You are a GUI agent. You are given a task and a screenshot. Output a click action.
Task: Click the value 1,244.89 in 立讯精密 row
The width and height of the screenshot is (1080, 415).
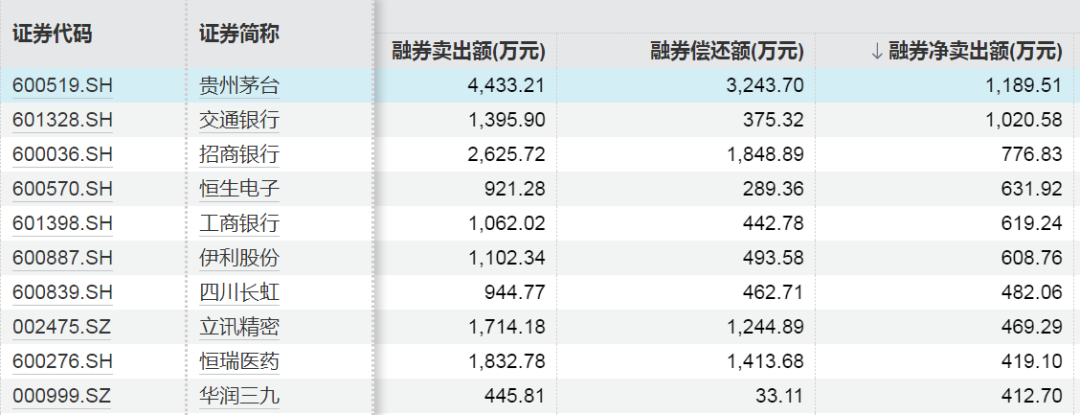[766, 327]
